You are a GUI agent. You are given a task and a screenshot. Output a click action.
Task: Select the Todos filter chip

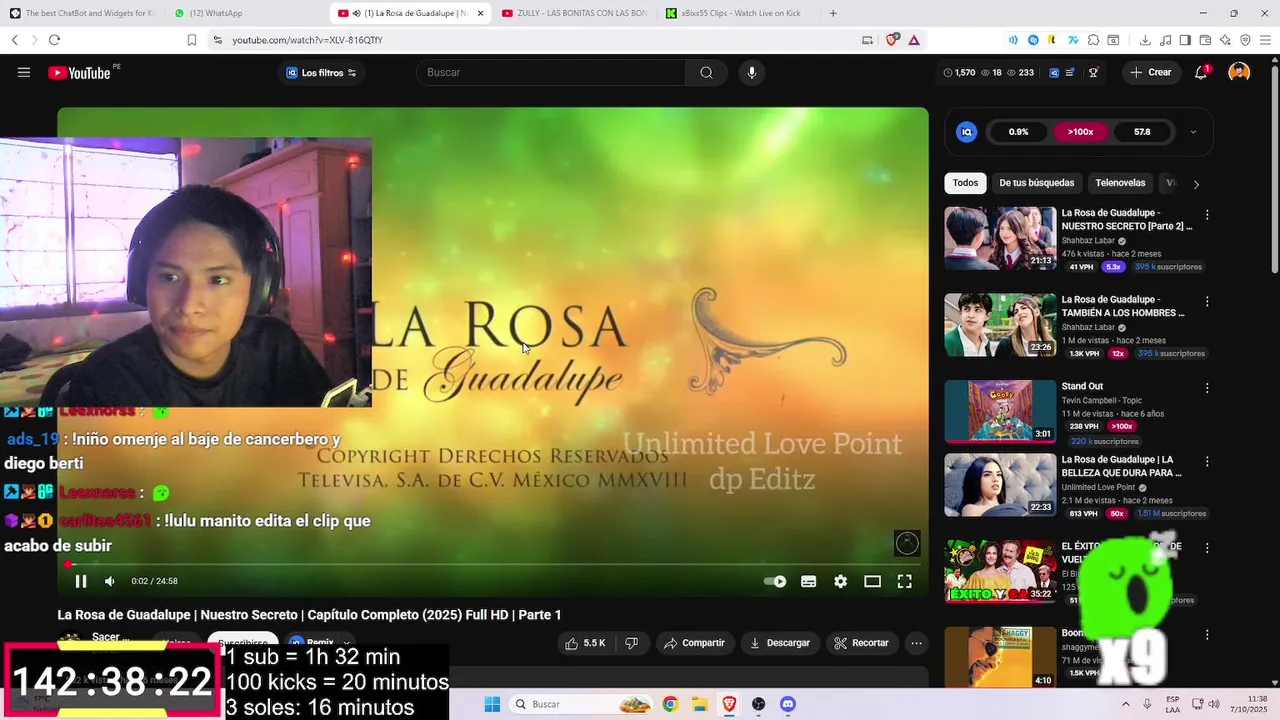coord(965,183)
